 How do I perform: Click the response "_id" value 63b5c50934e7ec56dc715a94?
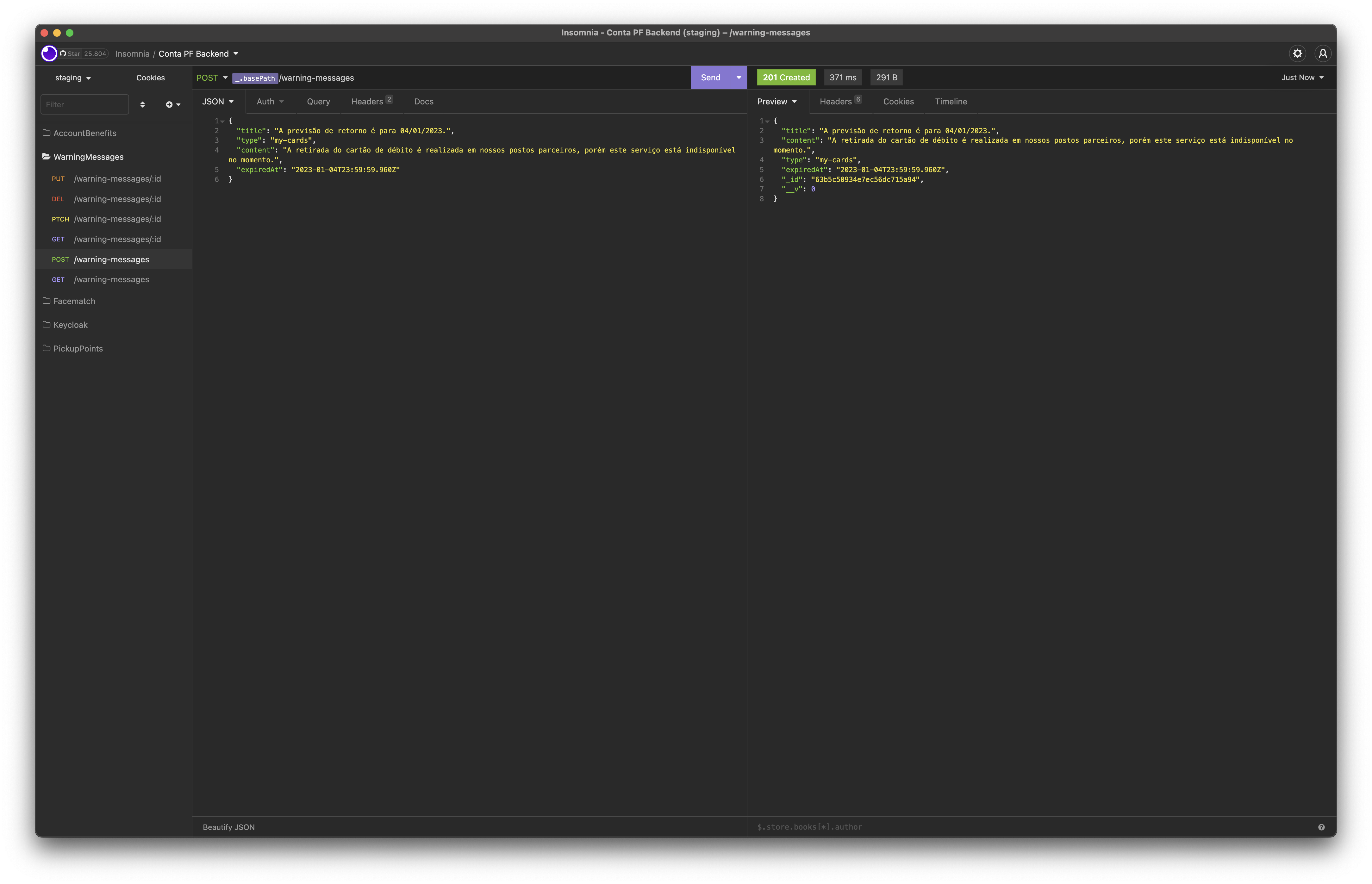(866, 180)
